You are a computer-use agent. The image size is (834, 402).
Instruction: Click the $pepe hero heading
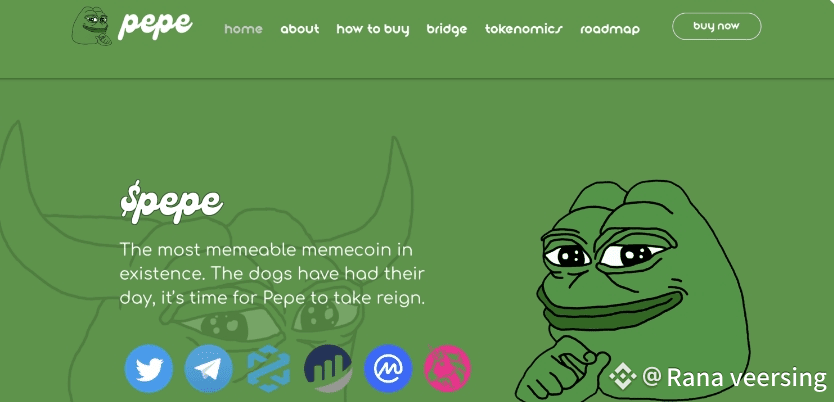click(x=171, y=201)
